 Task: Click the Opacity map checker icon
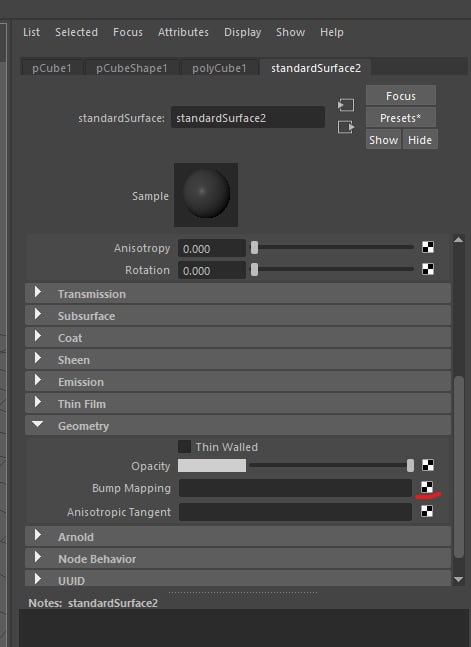pos(428,465)
